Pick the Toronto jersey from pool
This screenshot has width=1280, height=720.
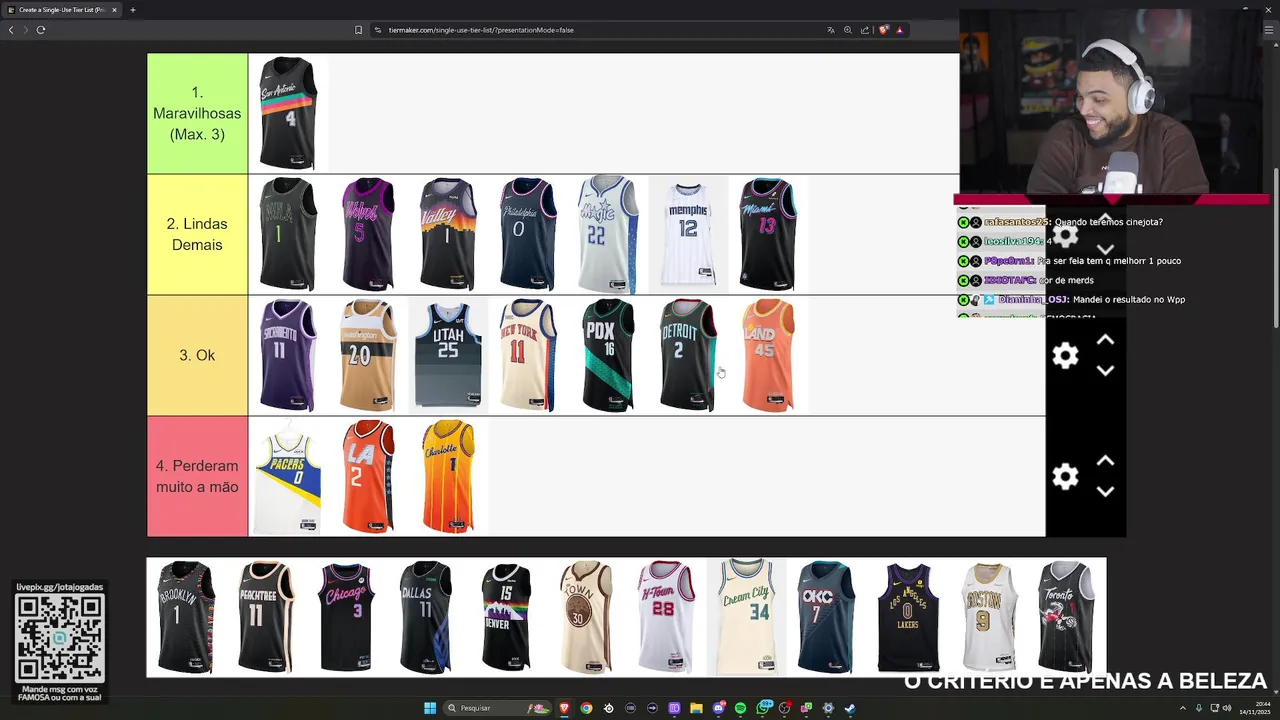[x=1066, y=617]
